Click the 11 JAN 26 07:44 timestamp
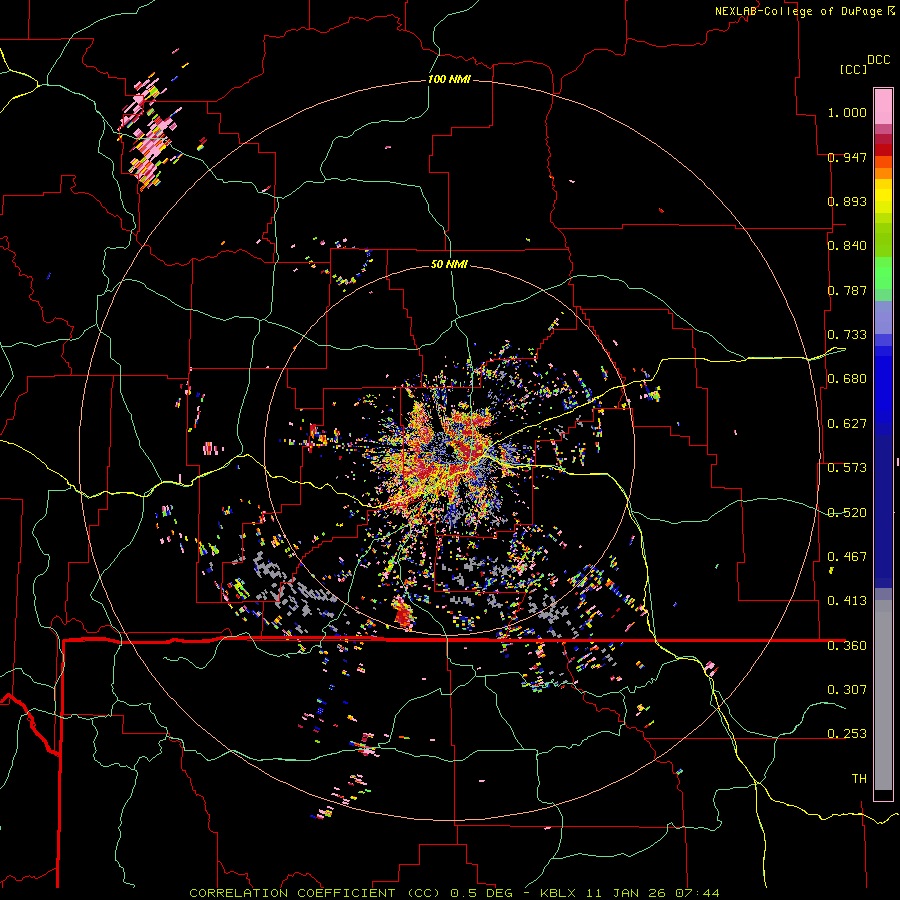 click(654, 893)
